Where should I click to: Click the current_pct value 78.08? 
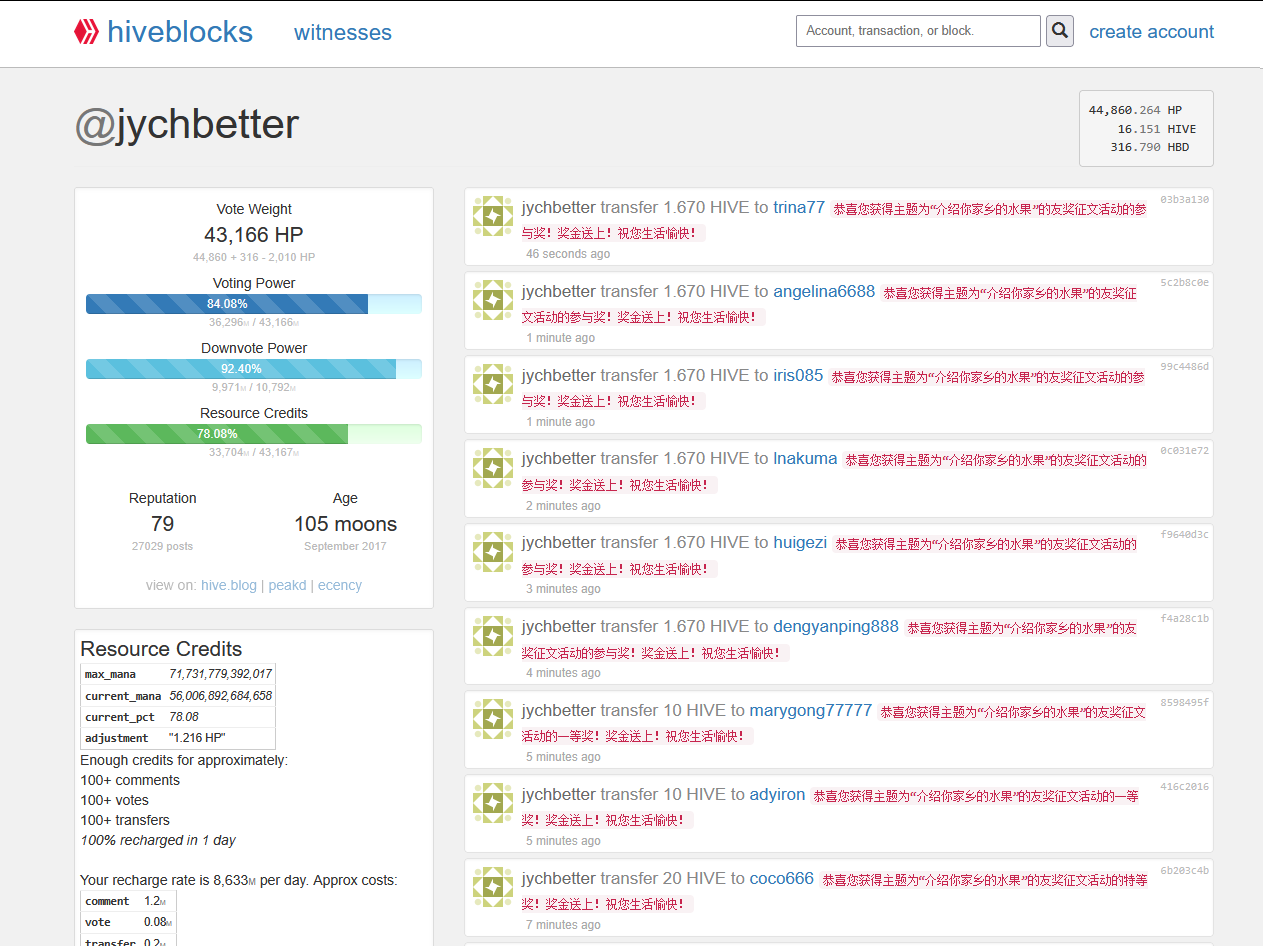point(184,716)
